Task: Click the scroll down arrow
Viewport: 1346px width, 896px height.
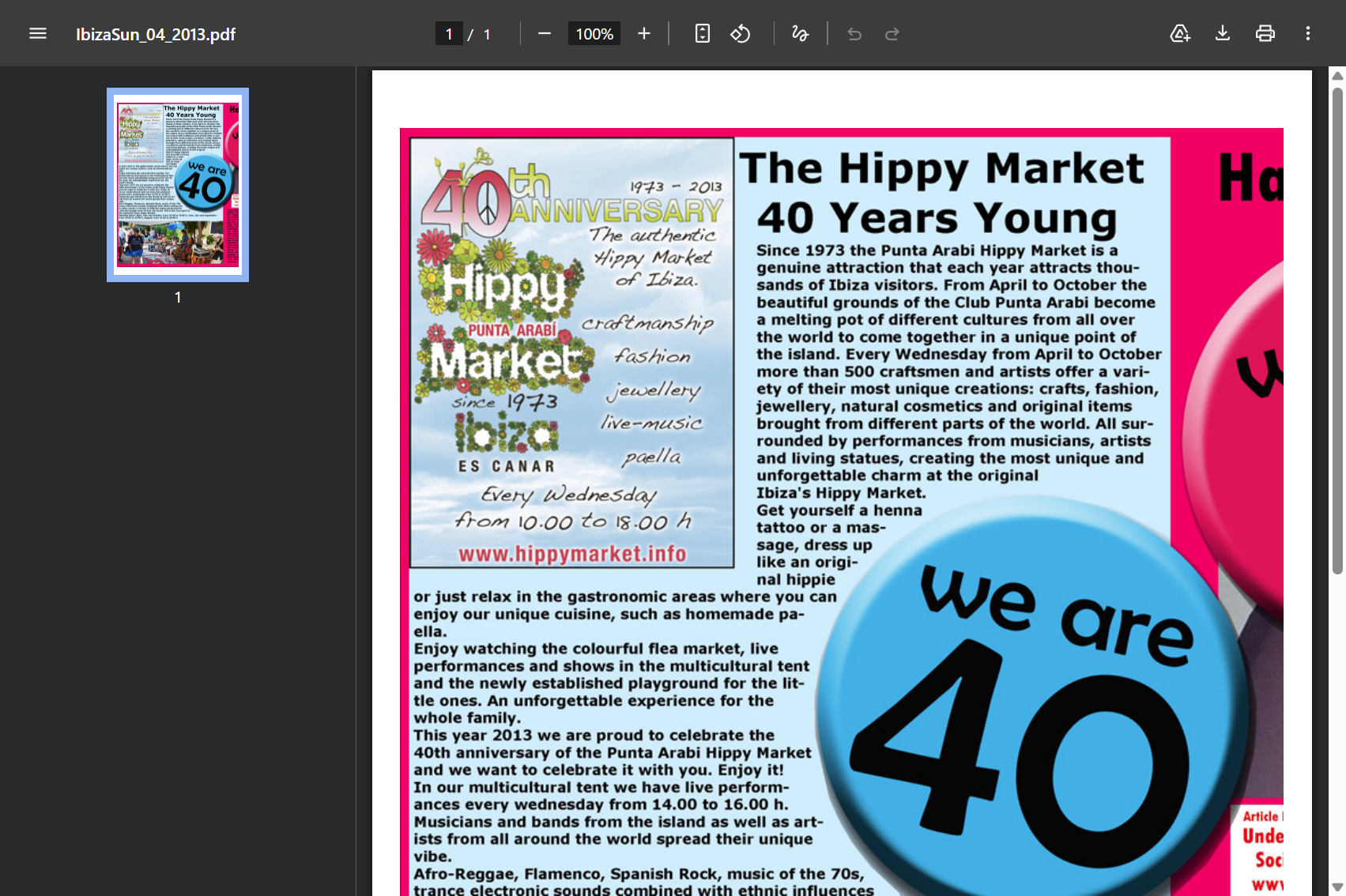Action: pos(1337,887)
